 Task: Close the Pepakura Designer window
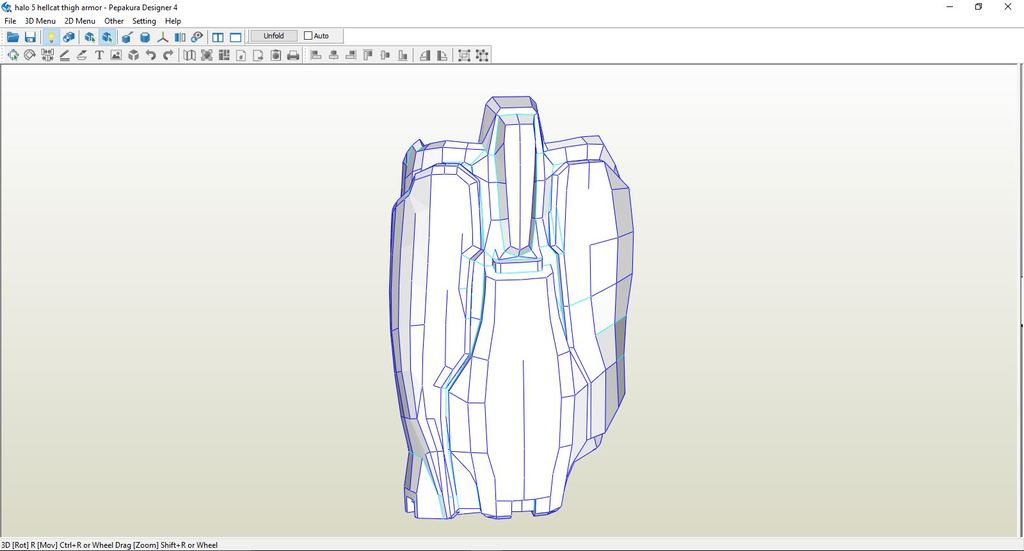click(1008, 7)
